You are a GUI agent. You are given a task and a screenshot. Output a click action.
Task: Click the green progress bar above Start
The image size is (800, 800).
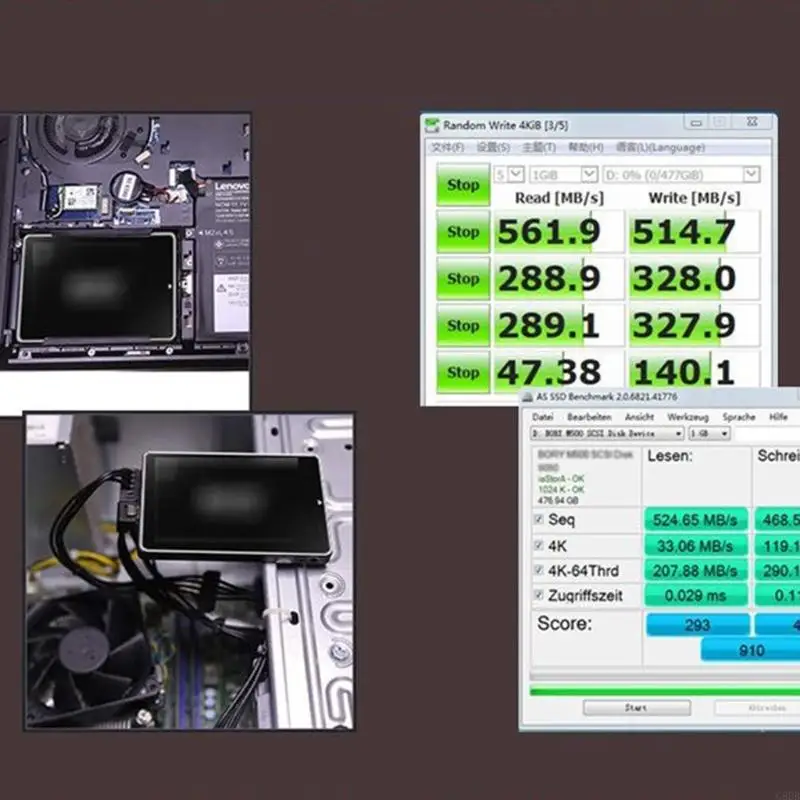coord(660,690)
